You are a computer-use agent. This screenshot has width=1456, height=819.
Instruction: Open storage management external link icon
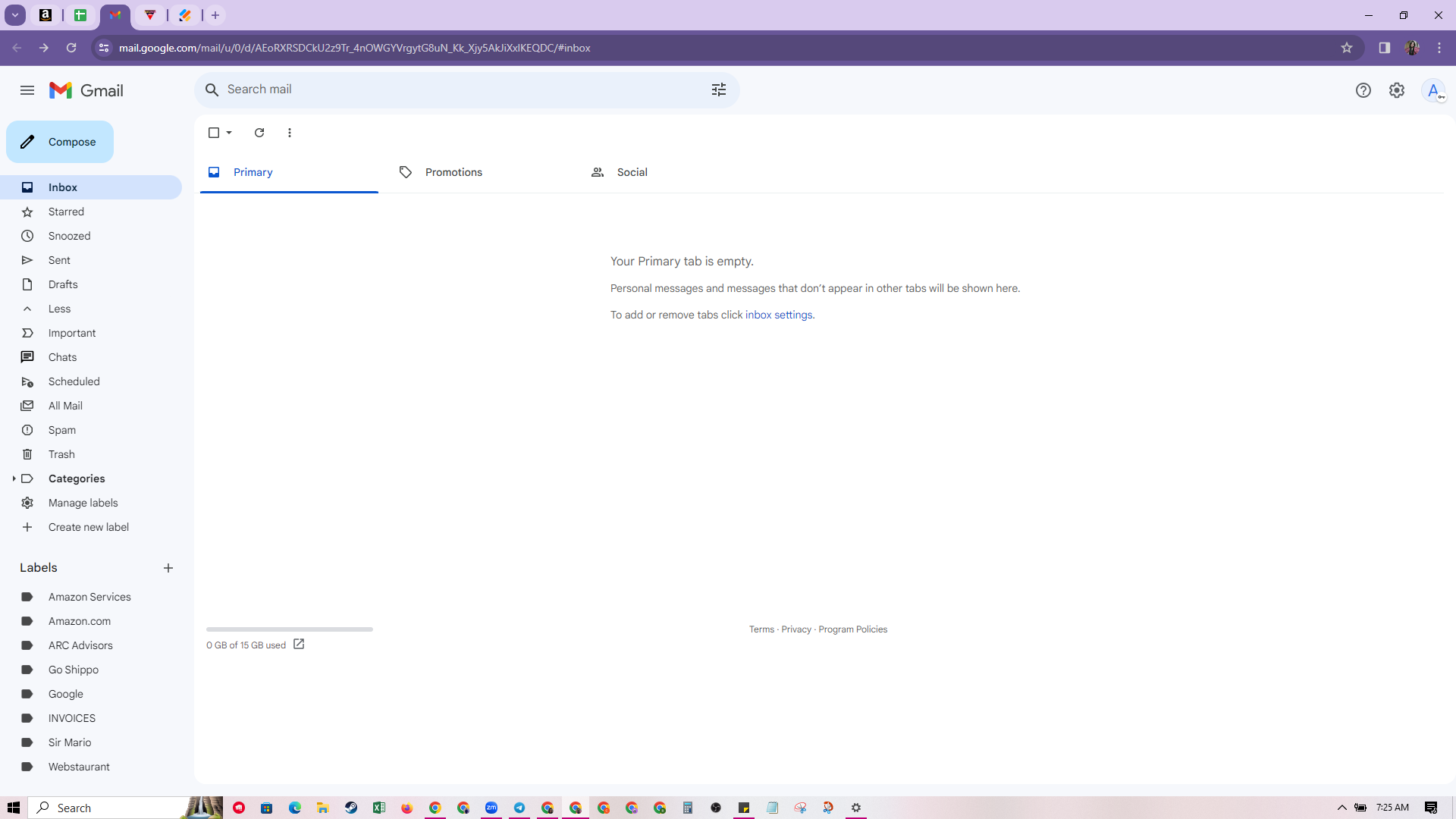(299, 645)
